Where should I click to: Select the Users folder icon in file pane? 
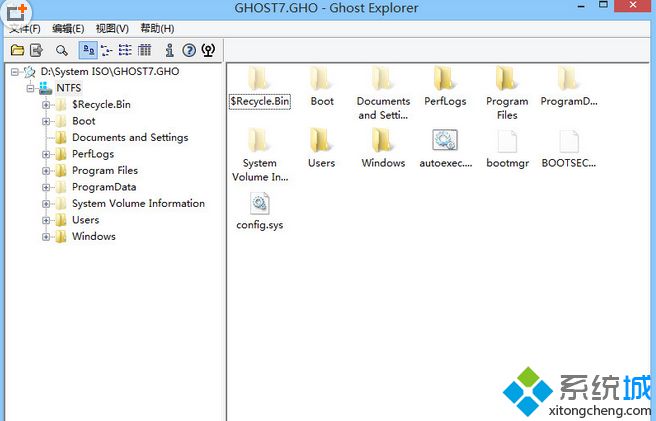pos(322,141)
